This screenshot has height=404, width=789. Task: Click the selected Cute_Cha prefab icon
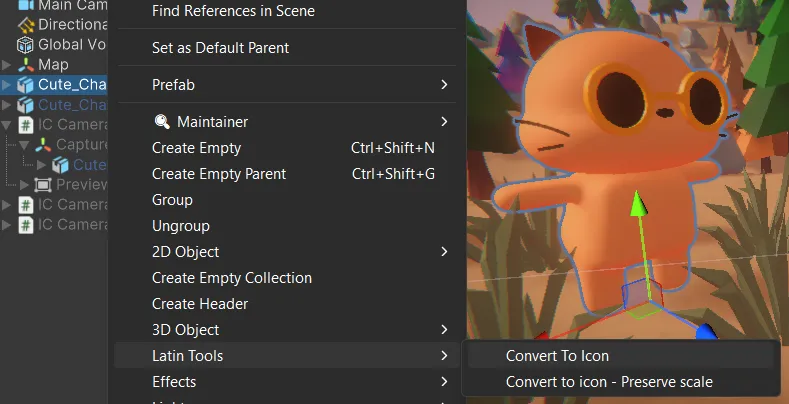click(x=25, y=85)
